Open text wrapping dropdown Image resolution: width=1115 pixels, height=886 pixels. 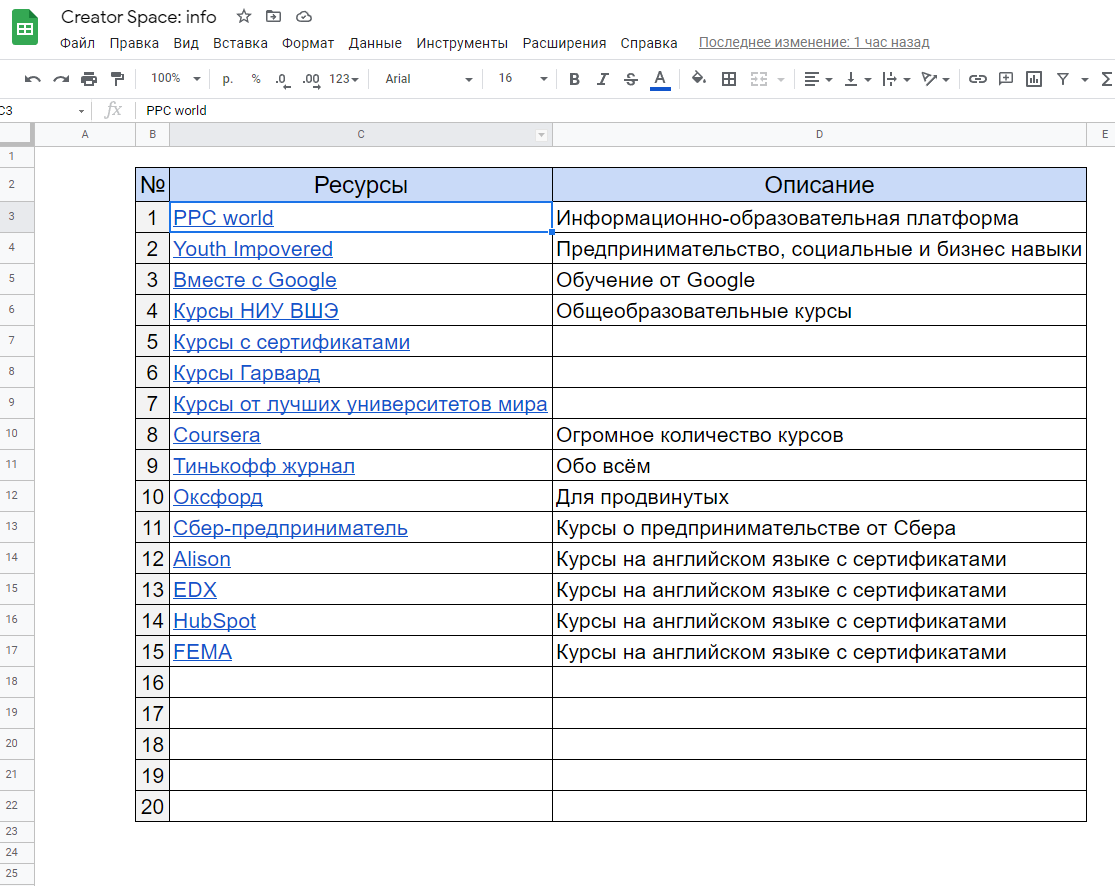896,79
